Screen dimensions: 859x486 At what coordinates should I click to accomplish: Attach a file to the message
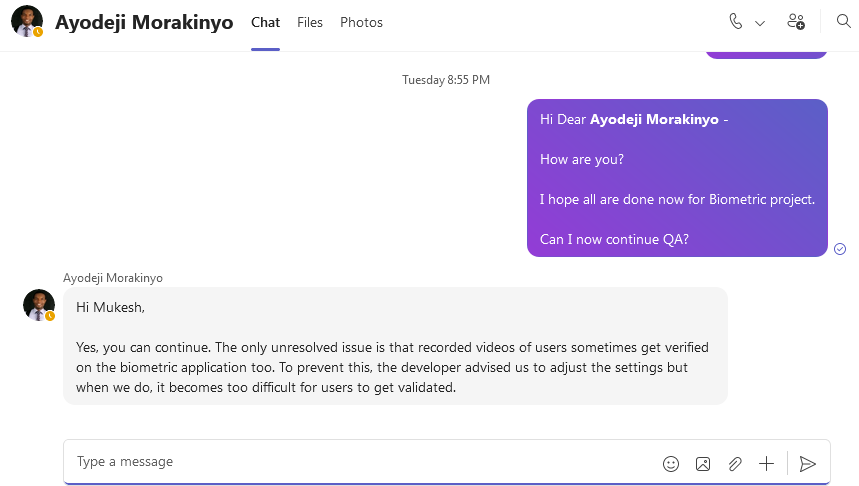click(735, 464)
